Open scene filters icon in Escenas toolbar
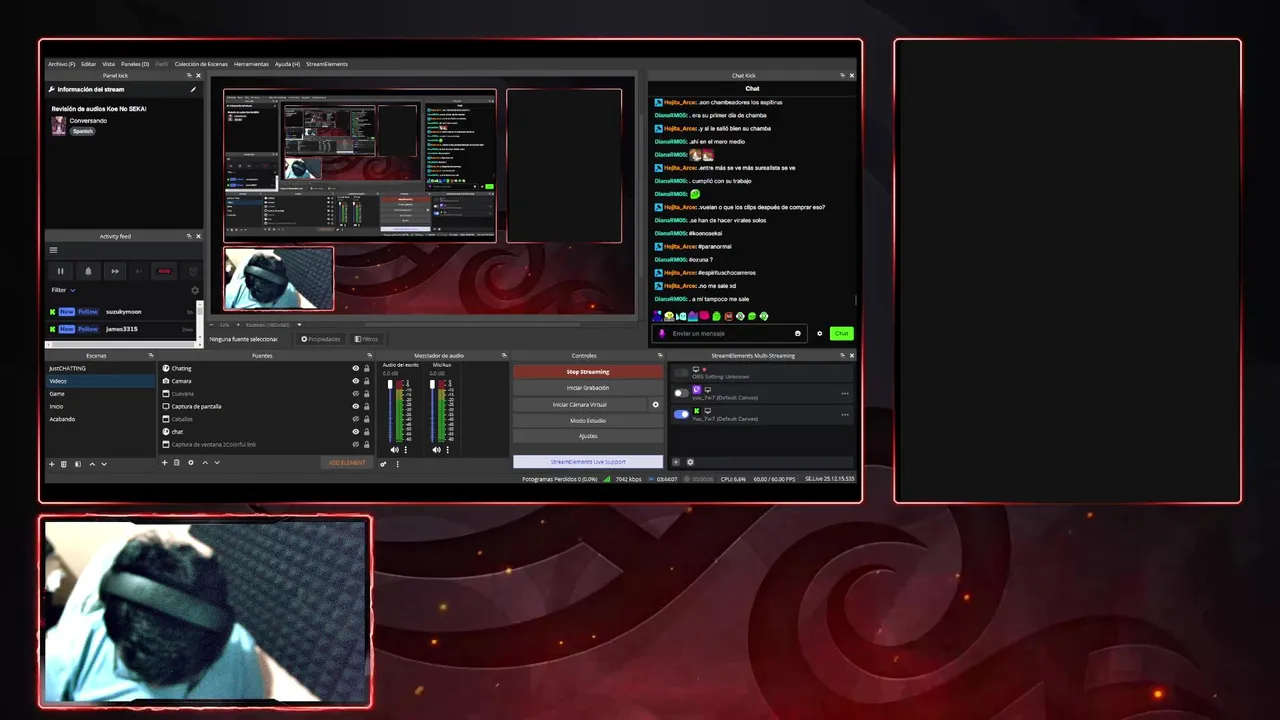1280x720 pixels. click(x=78, y=464)
